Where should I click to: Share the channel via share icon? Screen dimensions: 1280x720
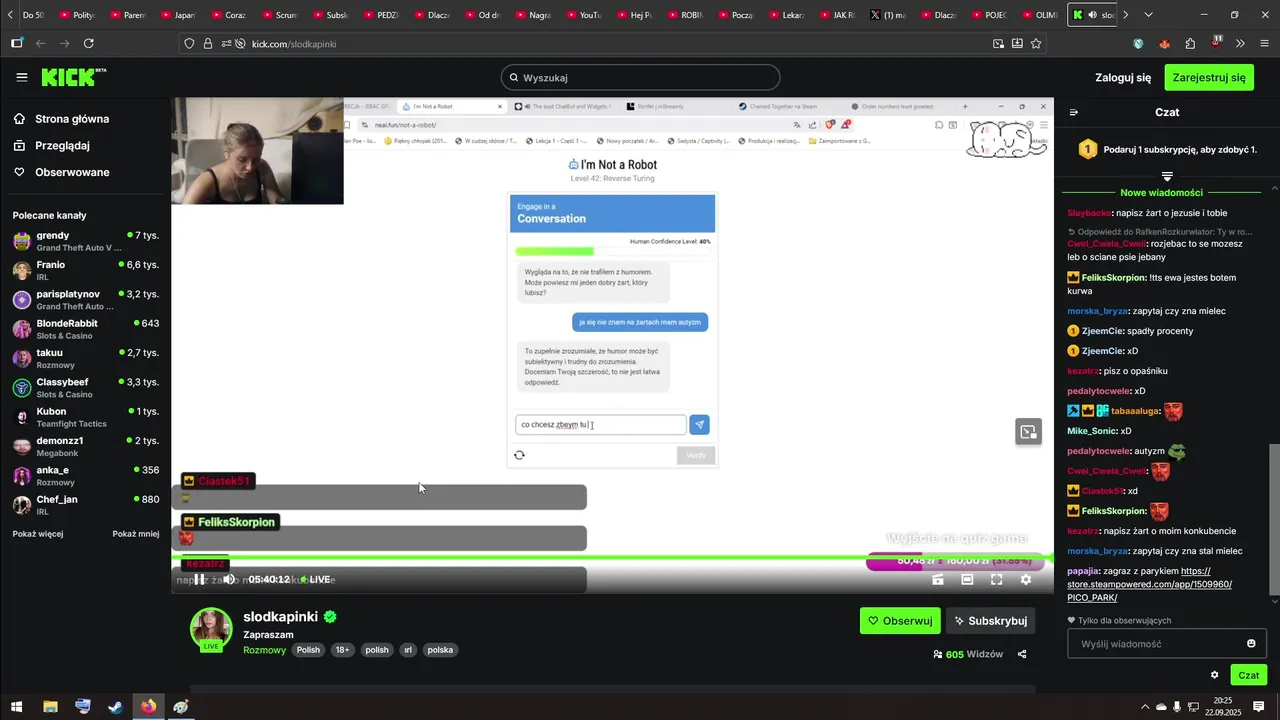coord(1022,654)
